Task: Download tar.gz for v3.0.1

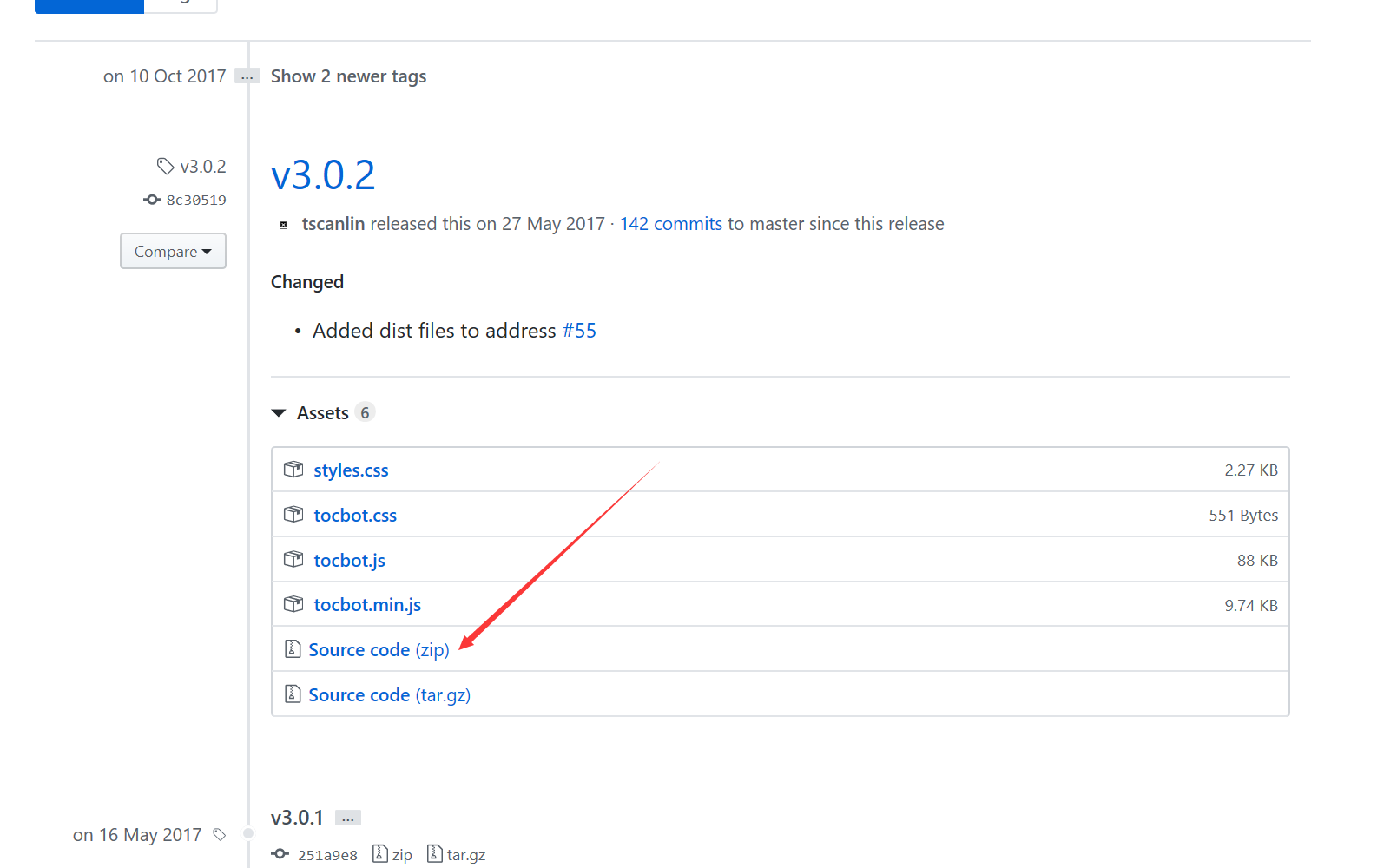Action: point(466,855)
